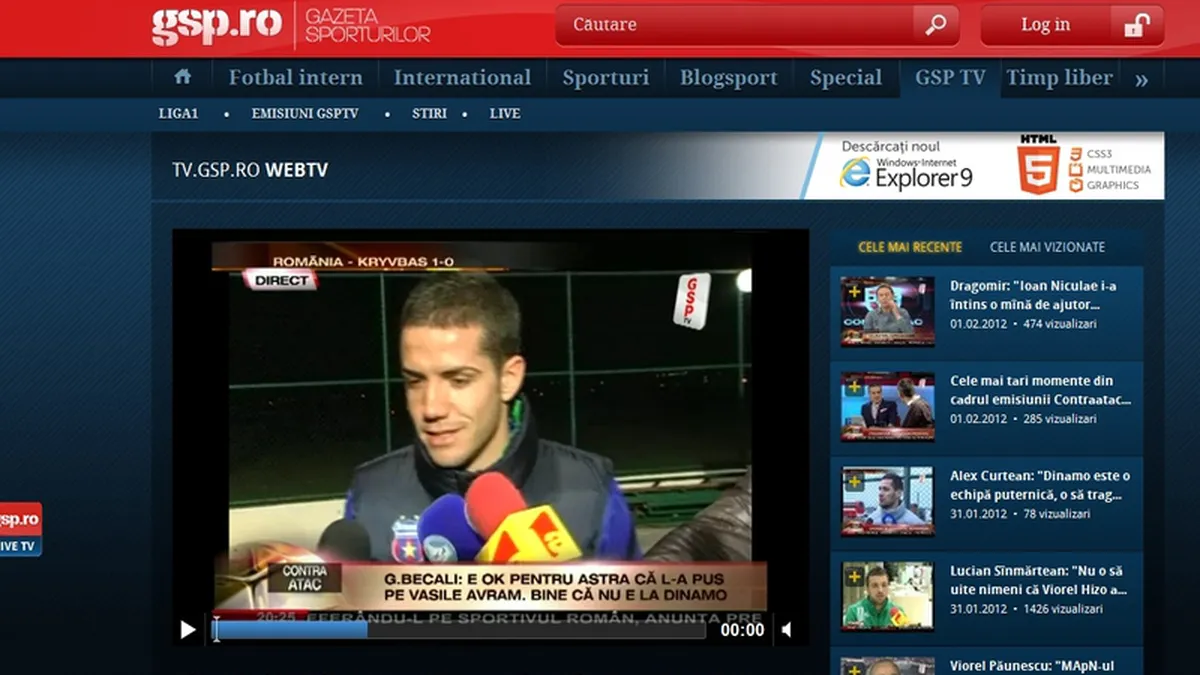Open the Fotbal intern menu
Viewport: 1200px width, 675px height.
click(x=295, y=78)
